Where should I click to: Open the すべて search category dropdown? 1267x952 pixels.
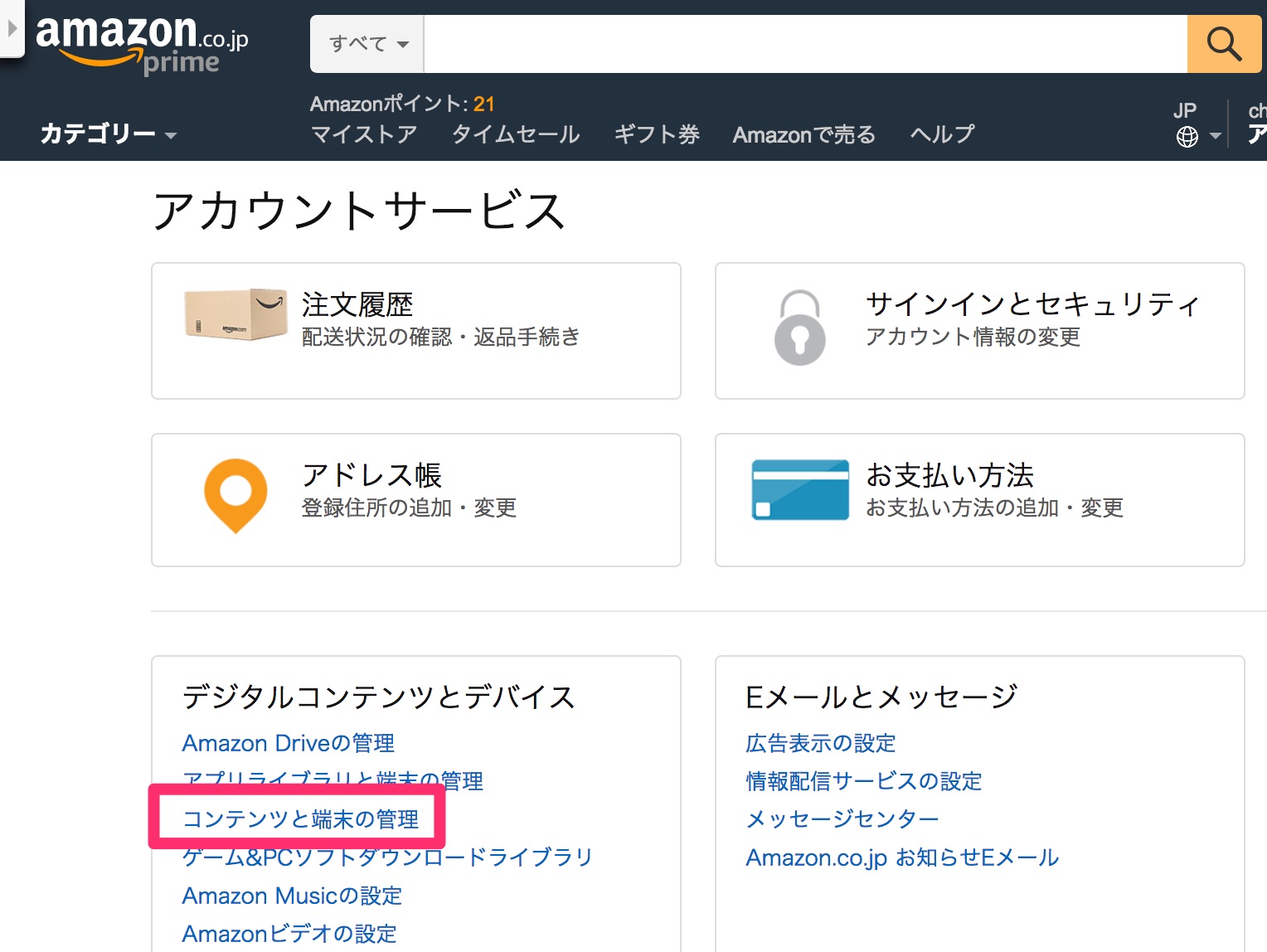(367, 44)
